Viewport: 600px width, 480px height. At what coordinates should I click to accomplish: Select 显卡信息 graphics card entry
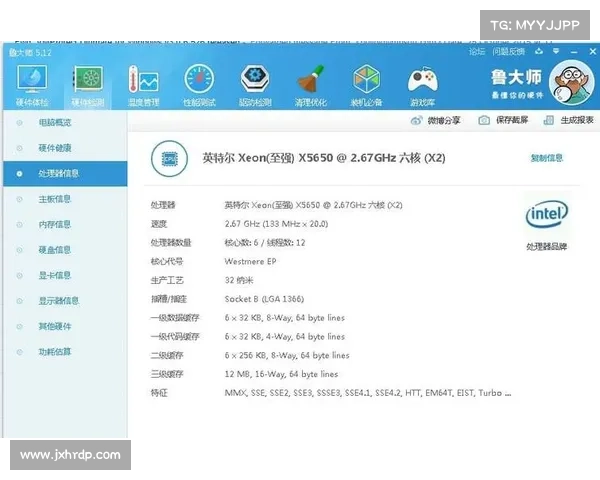[x=54, y=275]
